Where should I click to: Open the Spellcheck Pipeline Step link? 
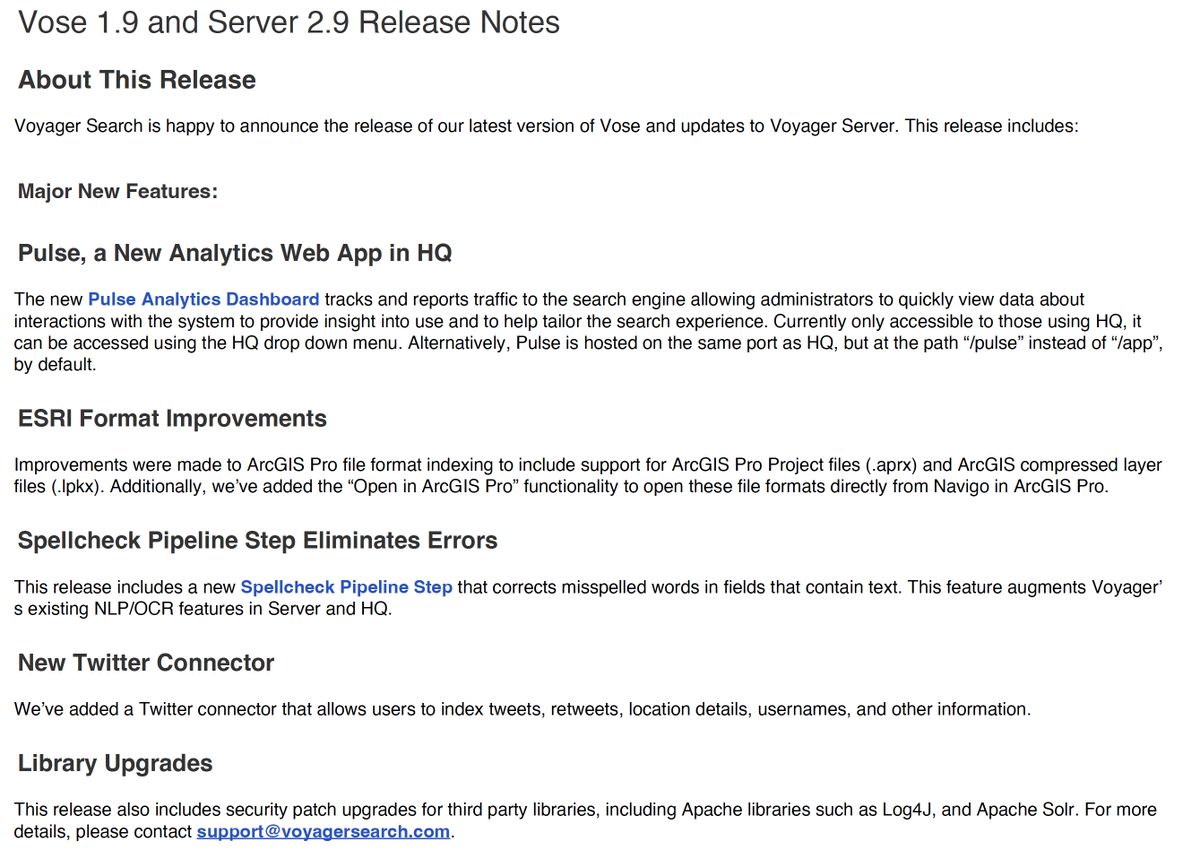pos(347,587)
